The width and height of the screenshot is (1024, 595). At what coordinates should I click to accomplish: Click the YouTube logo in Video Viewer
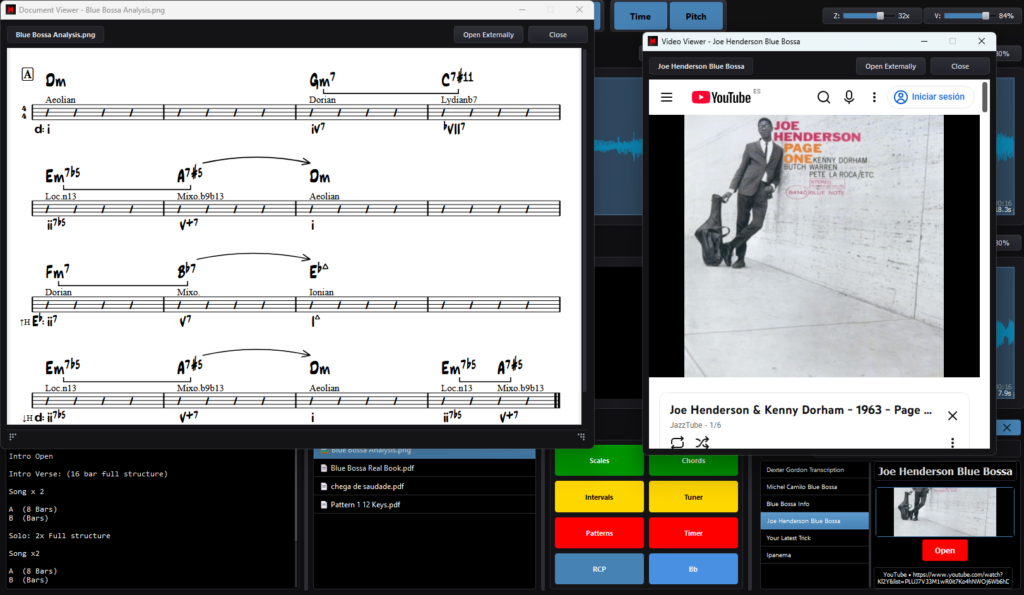(x=721, y=97)
